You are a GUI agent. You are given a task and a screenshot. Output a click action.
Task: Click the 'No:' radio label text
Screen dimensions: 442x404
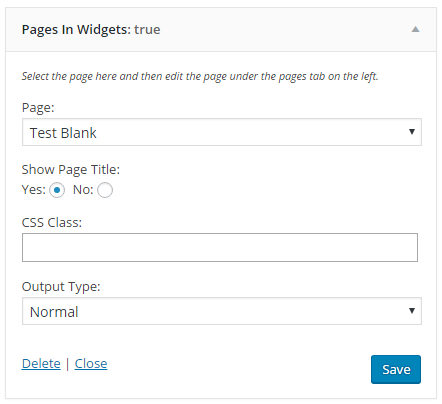pos(83,190)
